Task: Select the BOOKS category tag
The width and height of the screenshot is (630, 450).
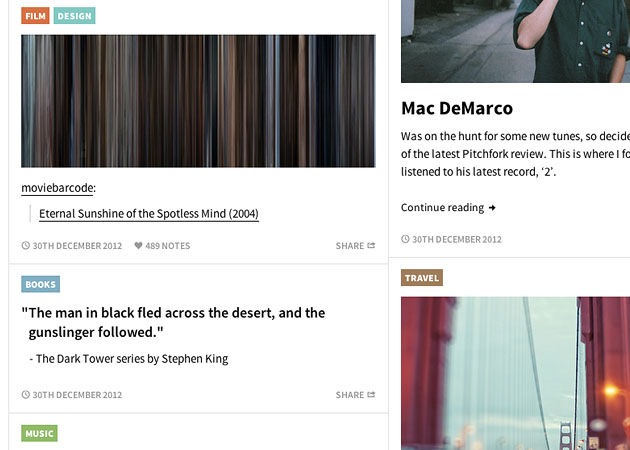Action: [x=40, y=285]
